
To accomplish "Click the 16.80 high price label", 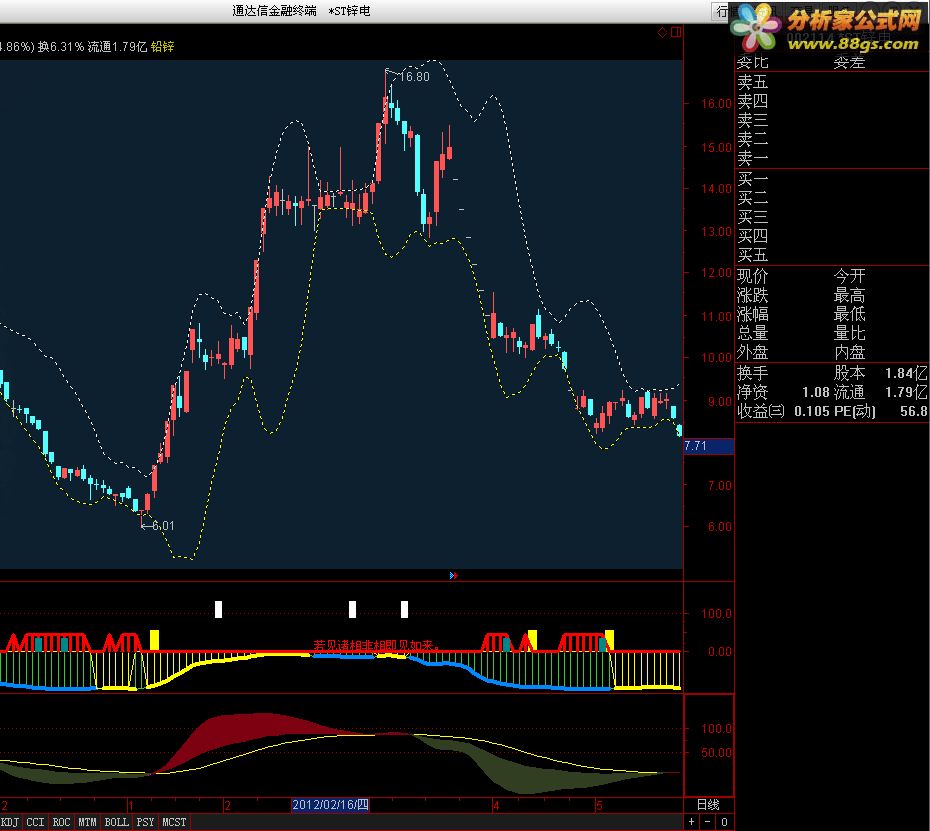I will pos(414,77).
